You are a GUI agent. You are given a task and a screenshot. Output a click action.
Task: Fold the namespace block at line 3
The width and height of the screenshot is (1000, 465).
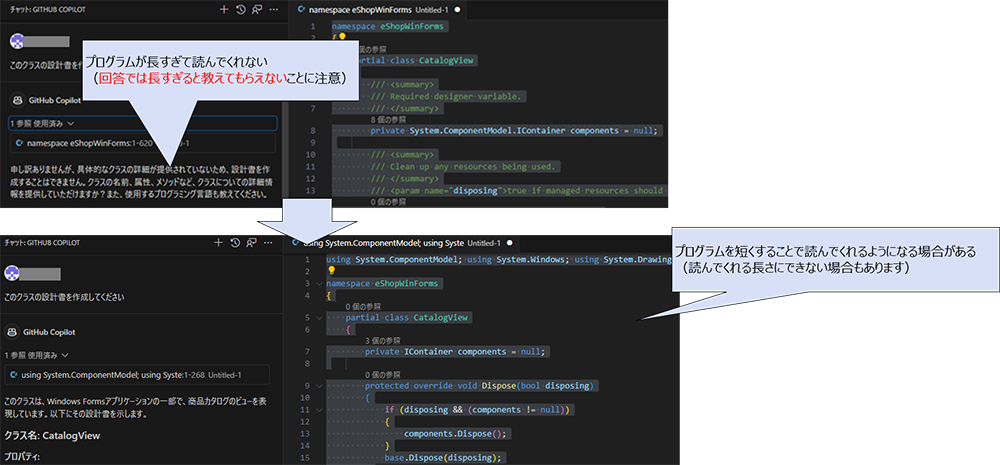318,283
